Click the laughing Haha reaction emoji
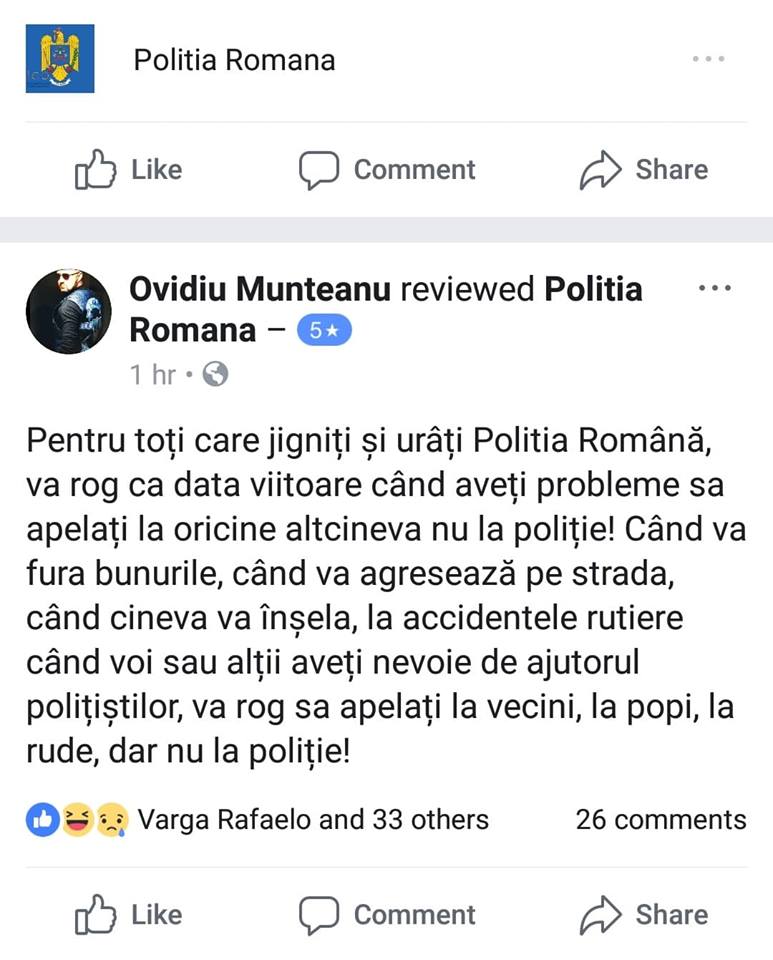This screenshot has height=960, width=773. pyautogui.click(x=76, y=820)
